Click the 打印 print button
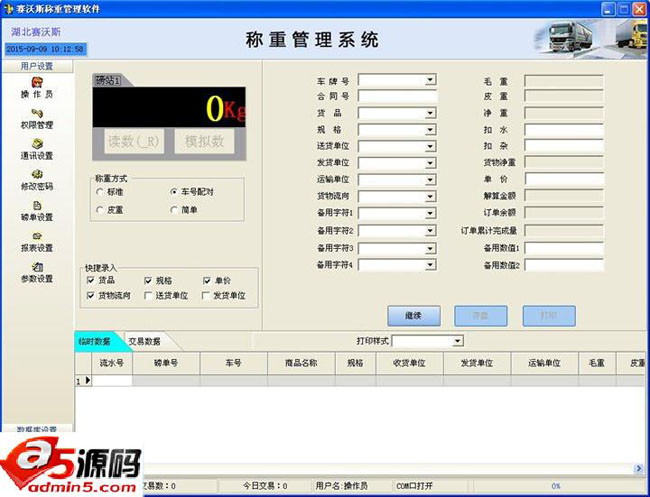 pos(549,316)
